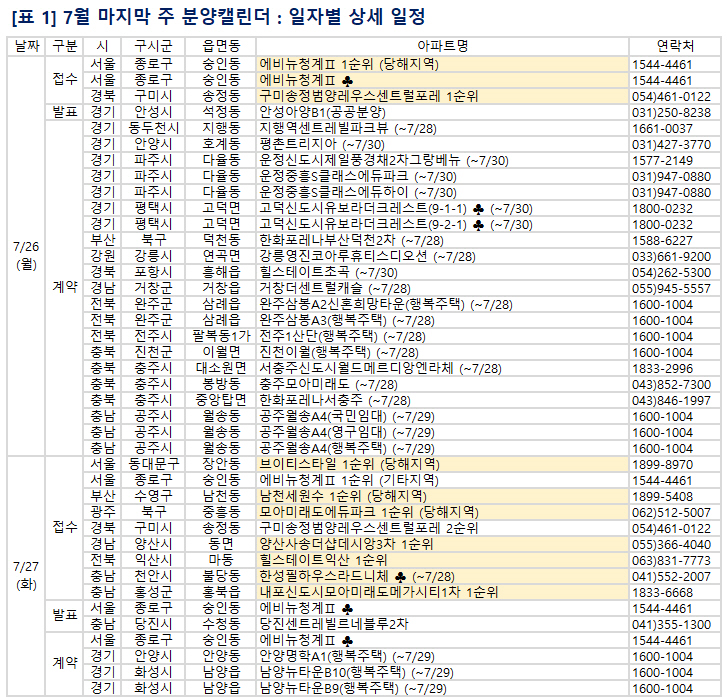Click 운정중흥S클래스에듀하이 entry

coord(357,192)
